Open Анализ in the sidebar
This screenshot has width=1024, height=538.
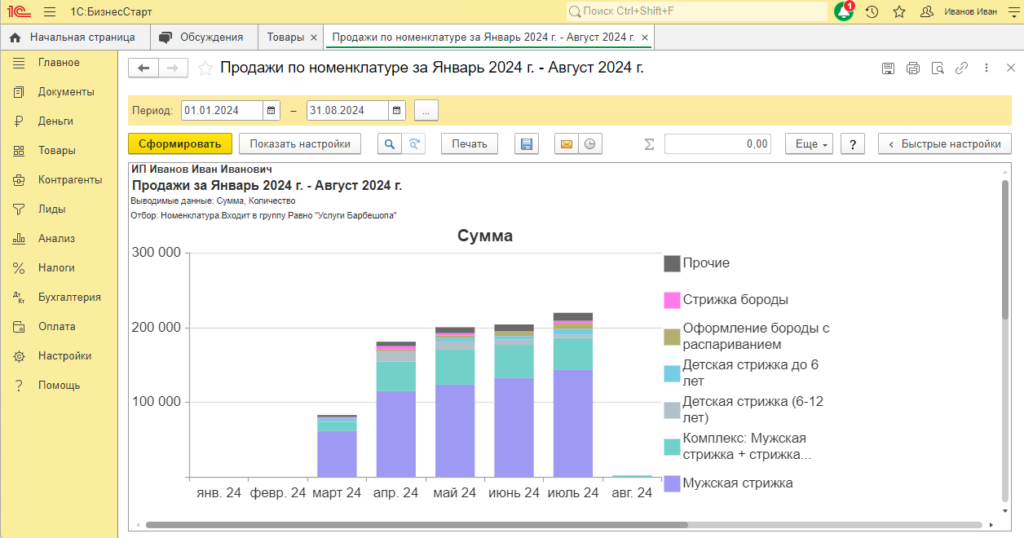(57, 238)
